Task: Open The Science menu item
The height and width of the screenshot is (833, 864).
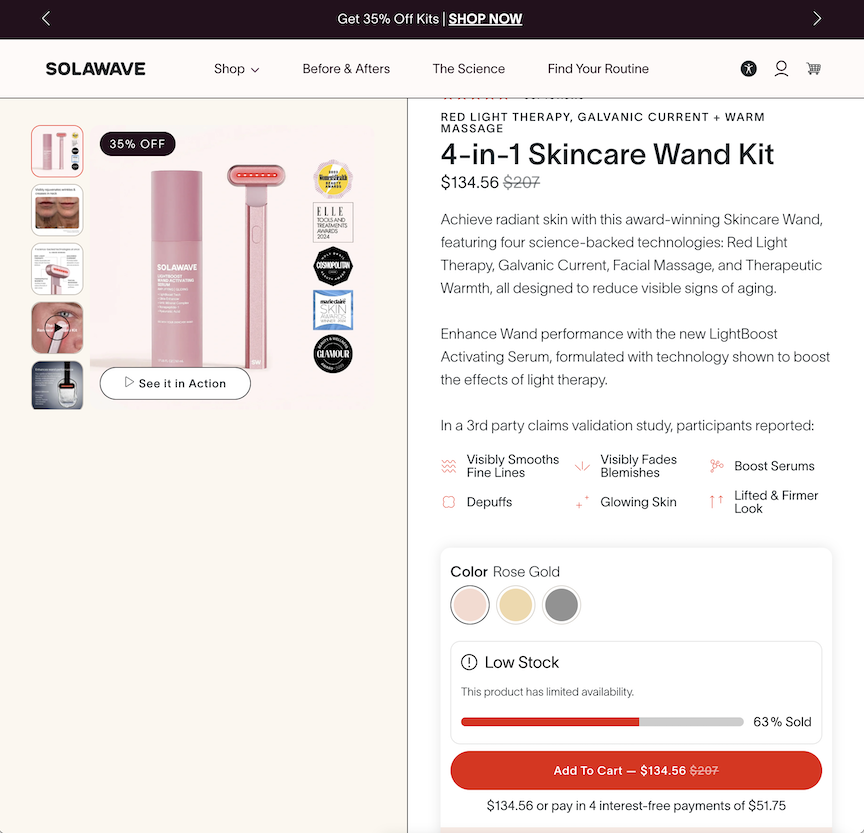Action: 468,69
